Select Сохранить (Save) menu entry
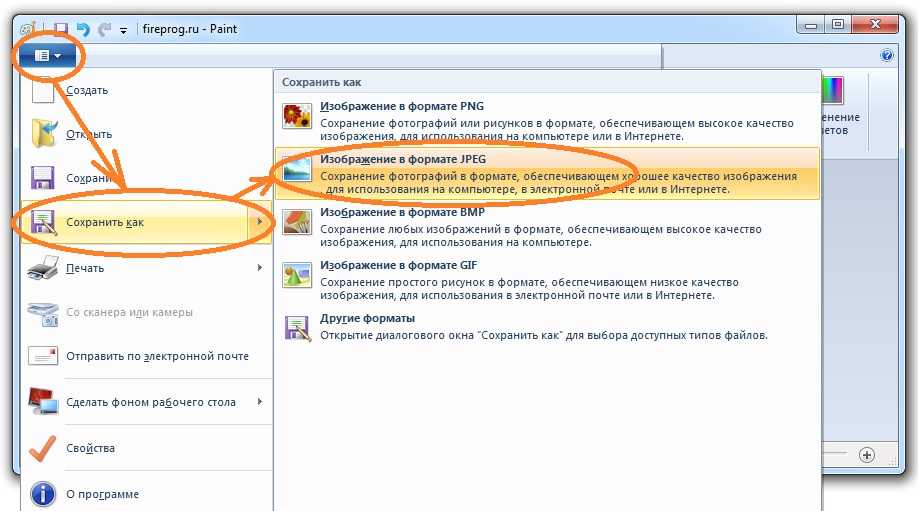 [x=146, y=178]
